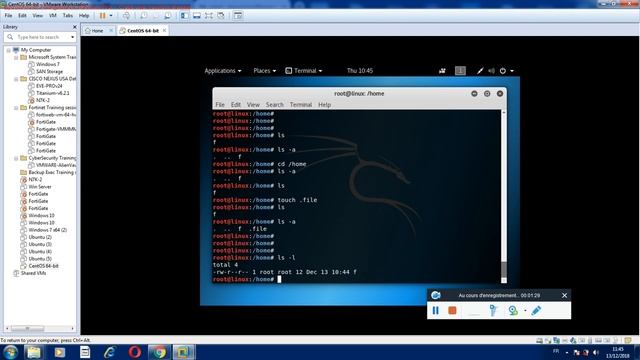This screenshot has width=640, height=360.
Task: Click the library search field
Action: (40, 37)
